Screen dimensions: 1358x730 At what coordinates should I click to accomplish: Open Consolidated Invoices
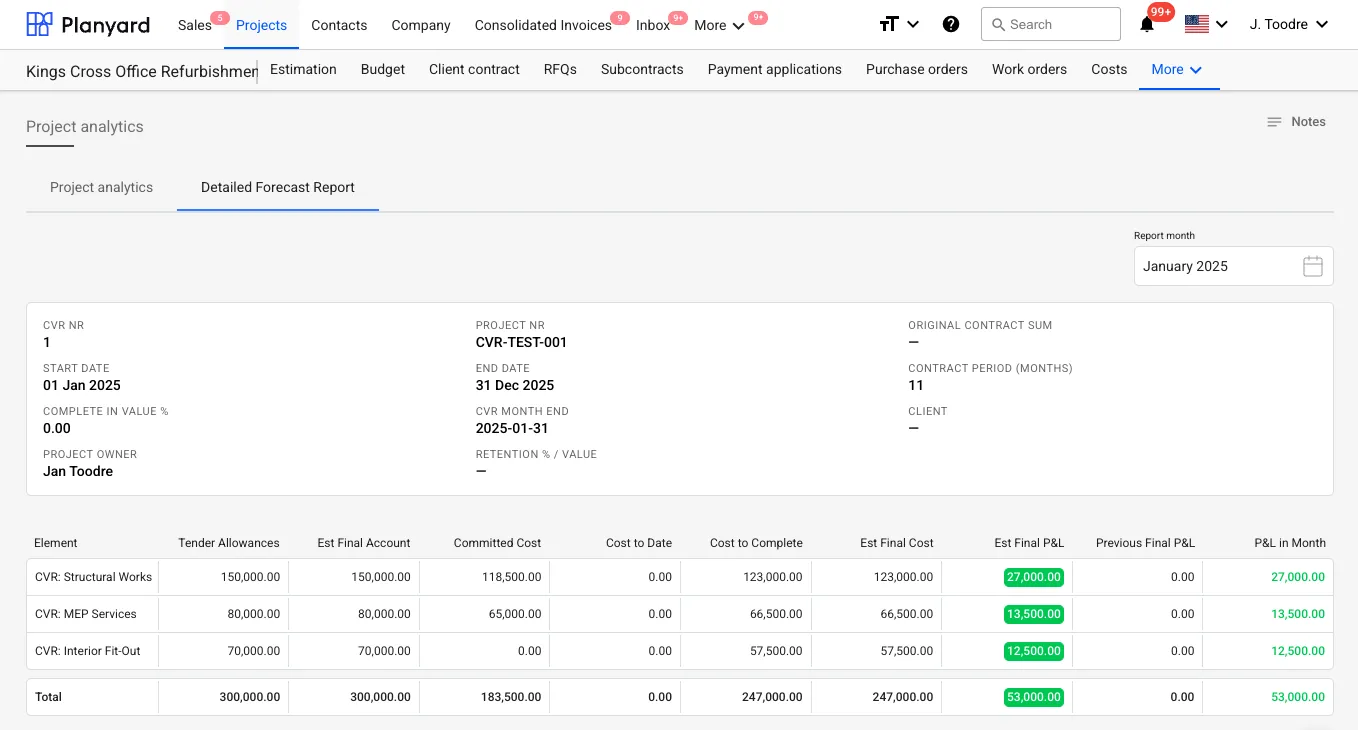pos(542,26)
